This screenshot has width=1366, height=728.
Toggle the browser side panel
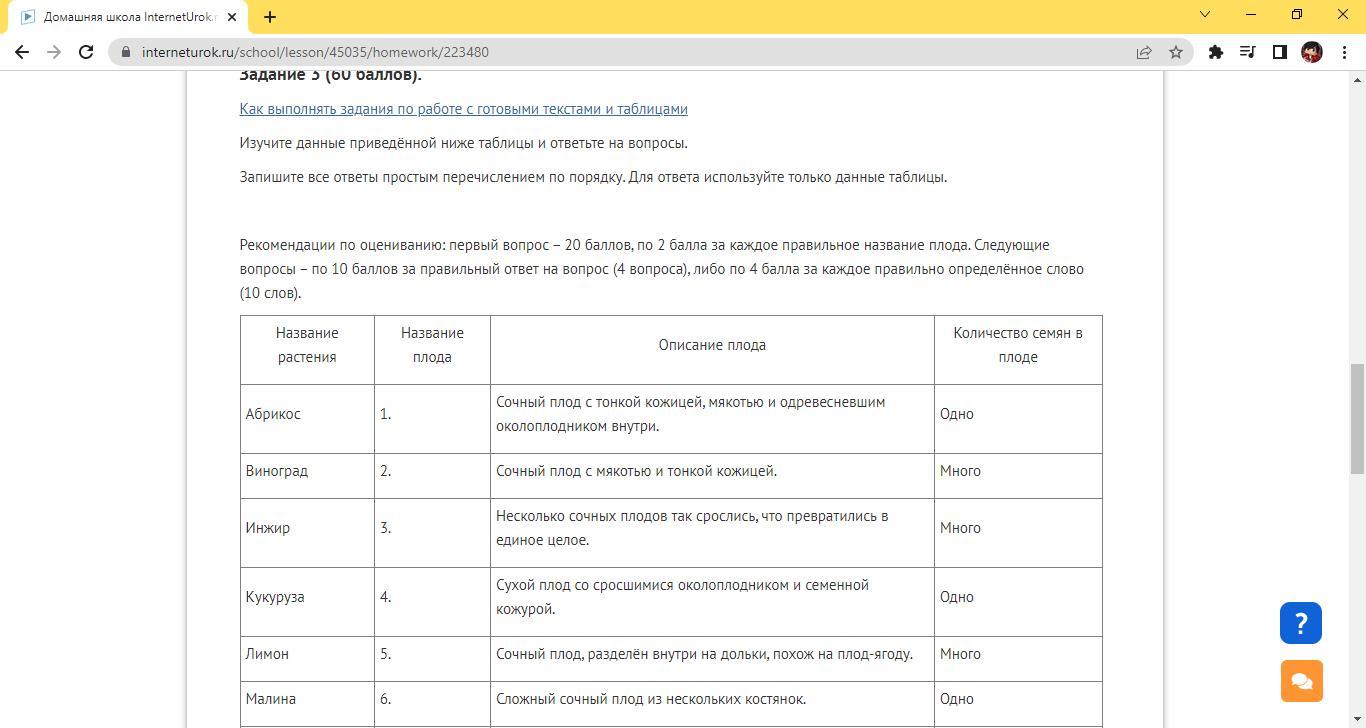1280,52
